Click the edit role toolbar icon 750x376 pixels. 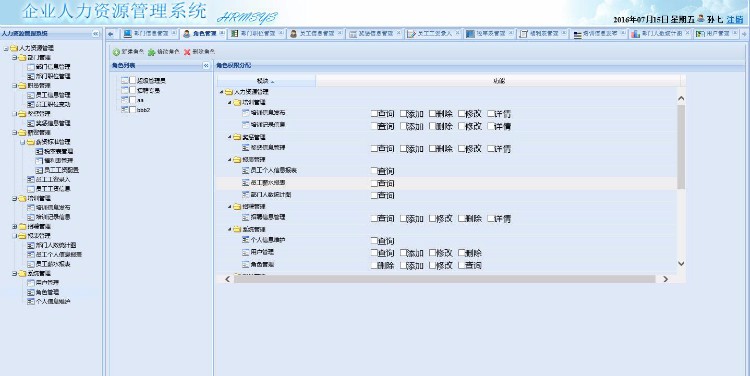152,52
